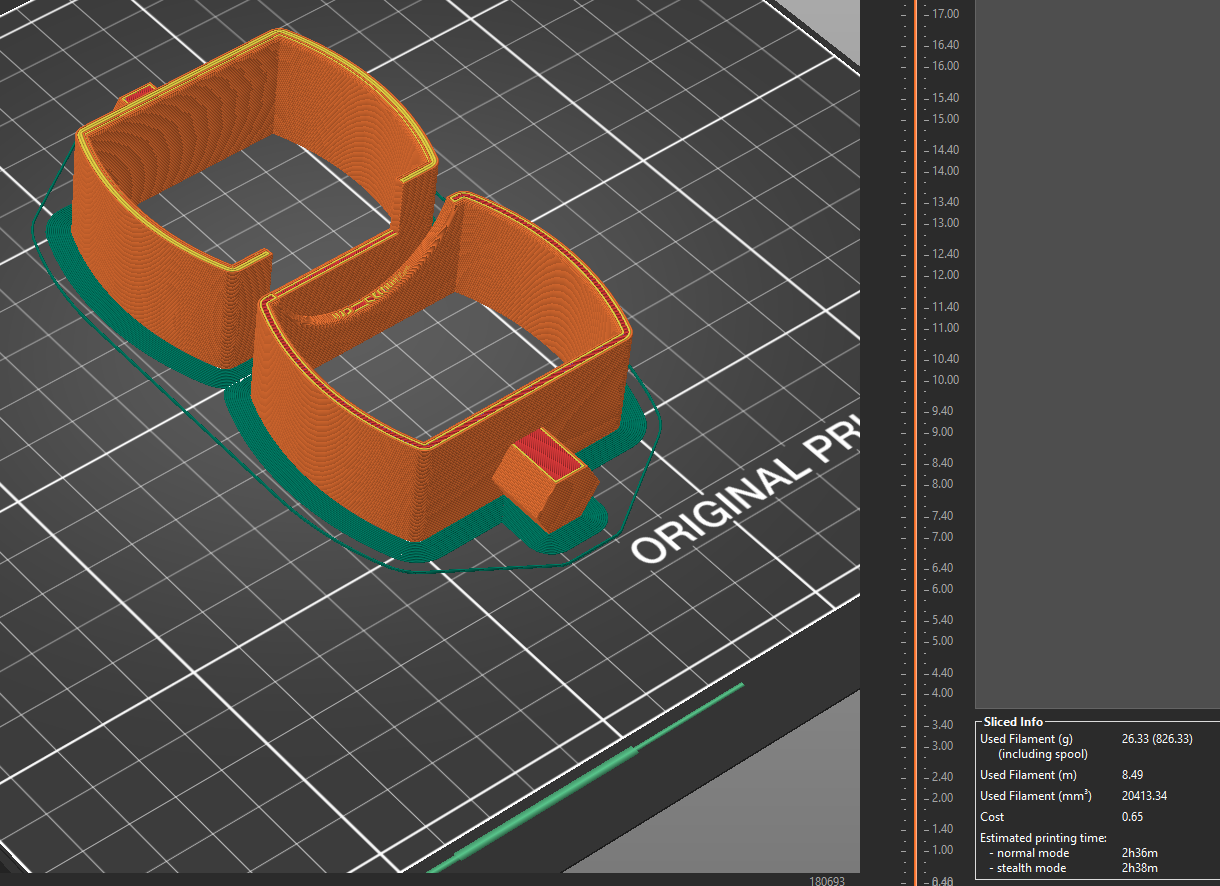Click the orange vertical layer slider track
This screenshot has width=1220, height=886.
coord(916,440)
